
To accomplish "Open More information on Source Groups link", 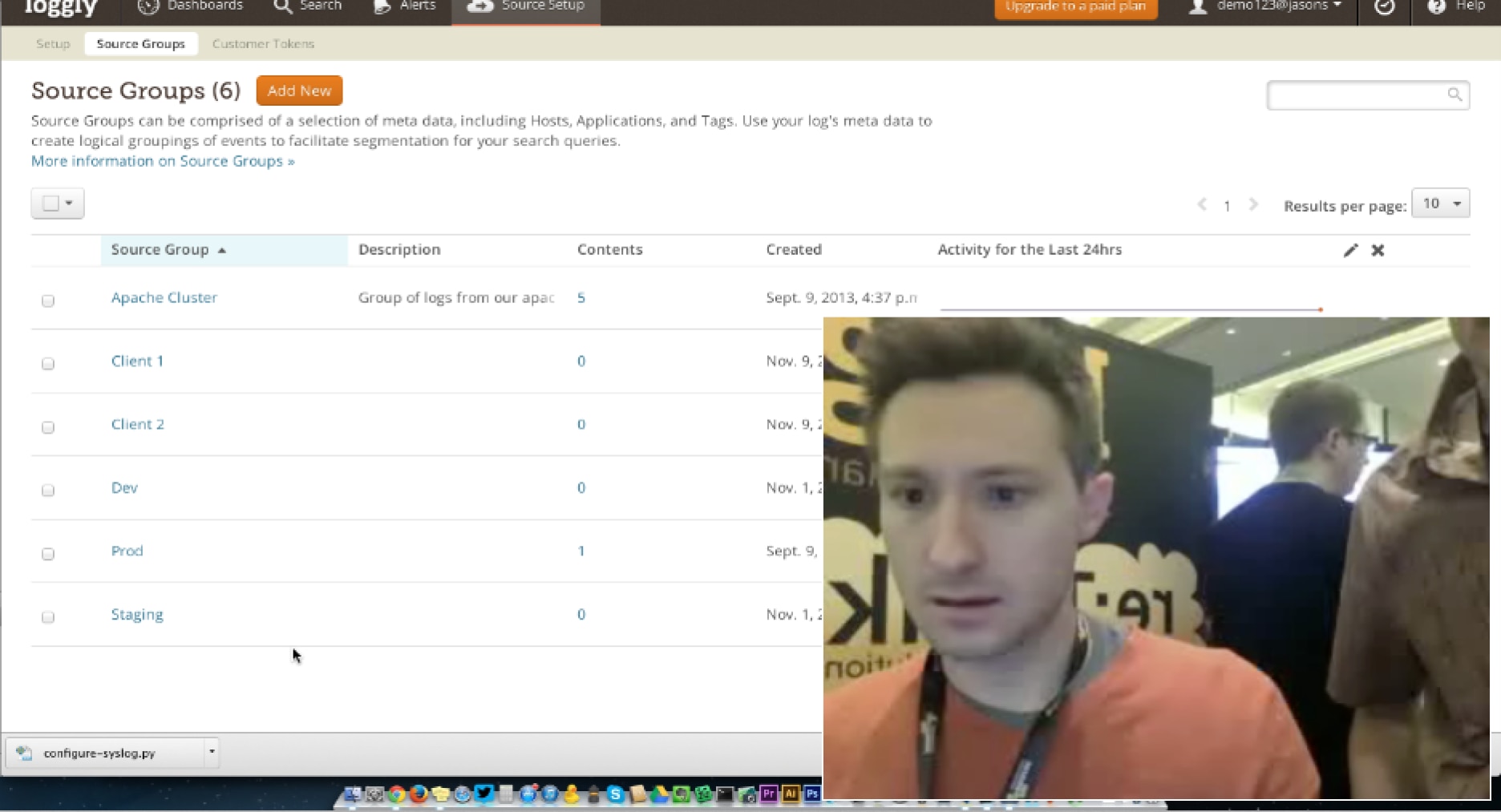I will click(x=163, y=161).
